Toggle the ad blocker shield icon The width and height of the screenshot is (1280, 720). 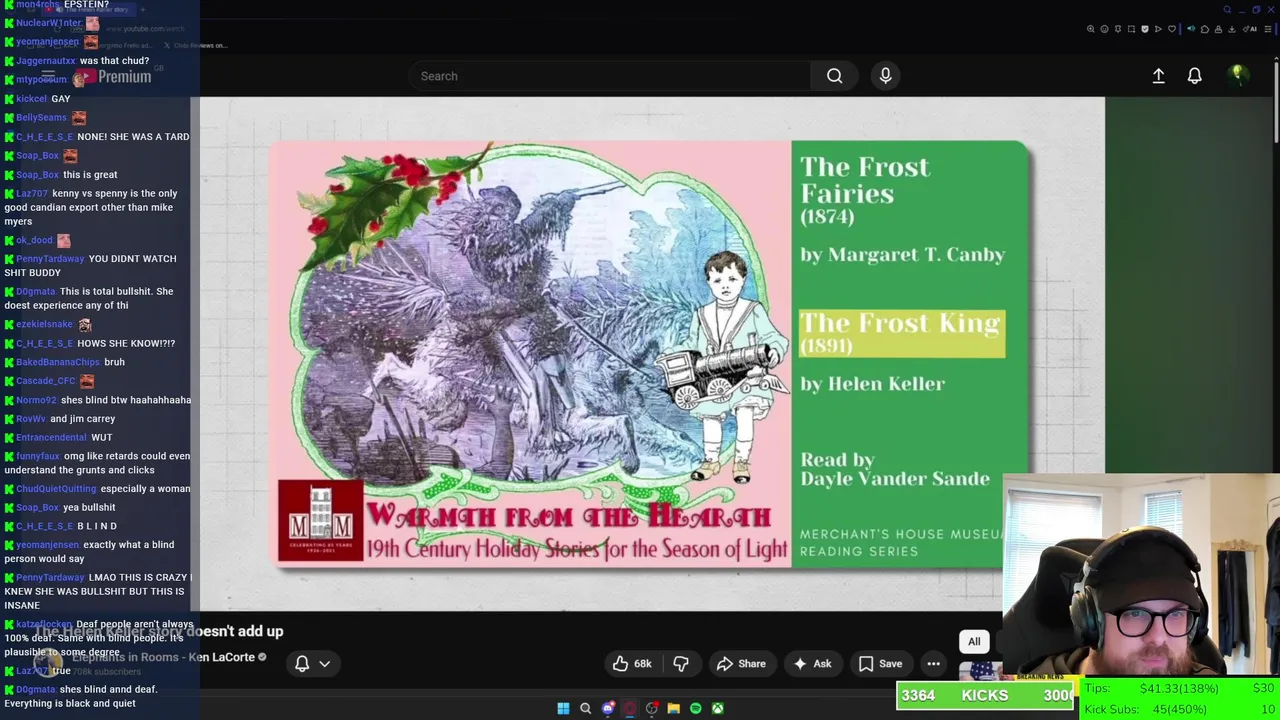1145,29
